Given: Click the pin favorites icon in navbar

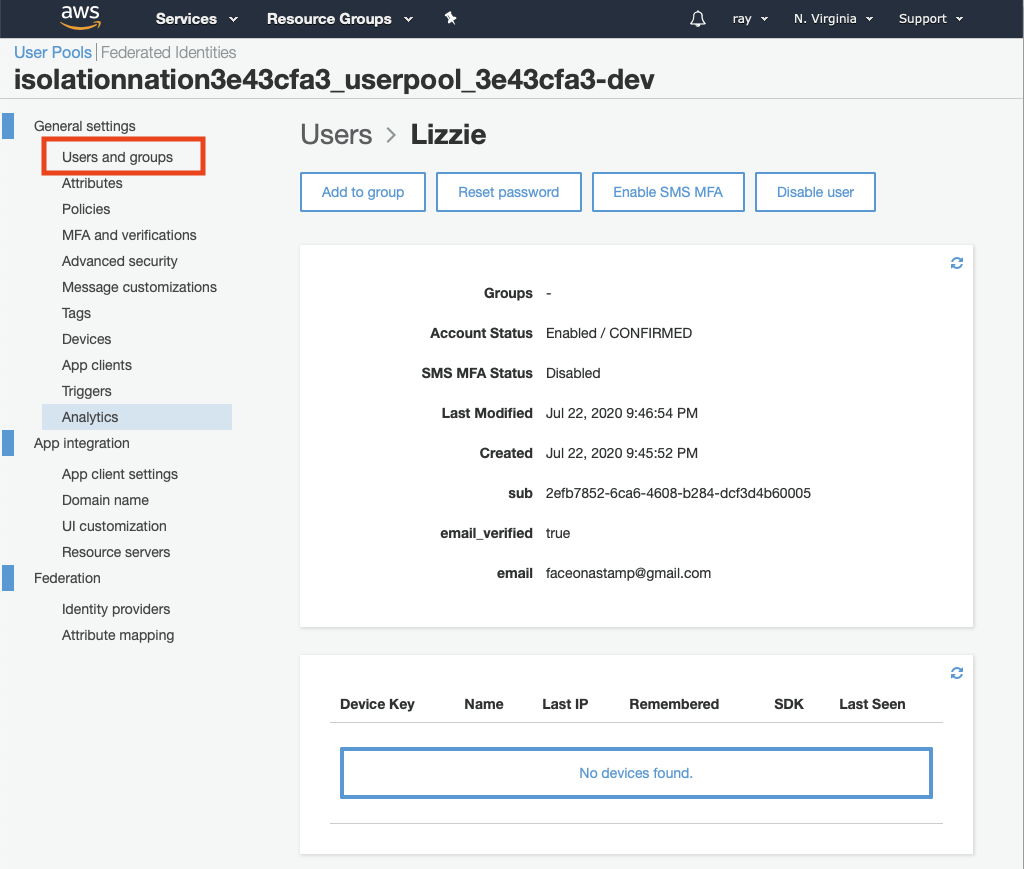Looking at the screenshot, I should (450, 18).
